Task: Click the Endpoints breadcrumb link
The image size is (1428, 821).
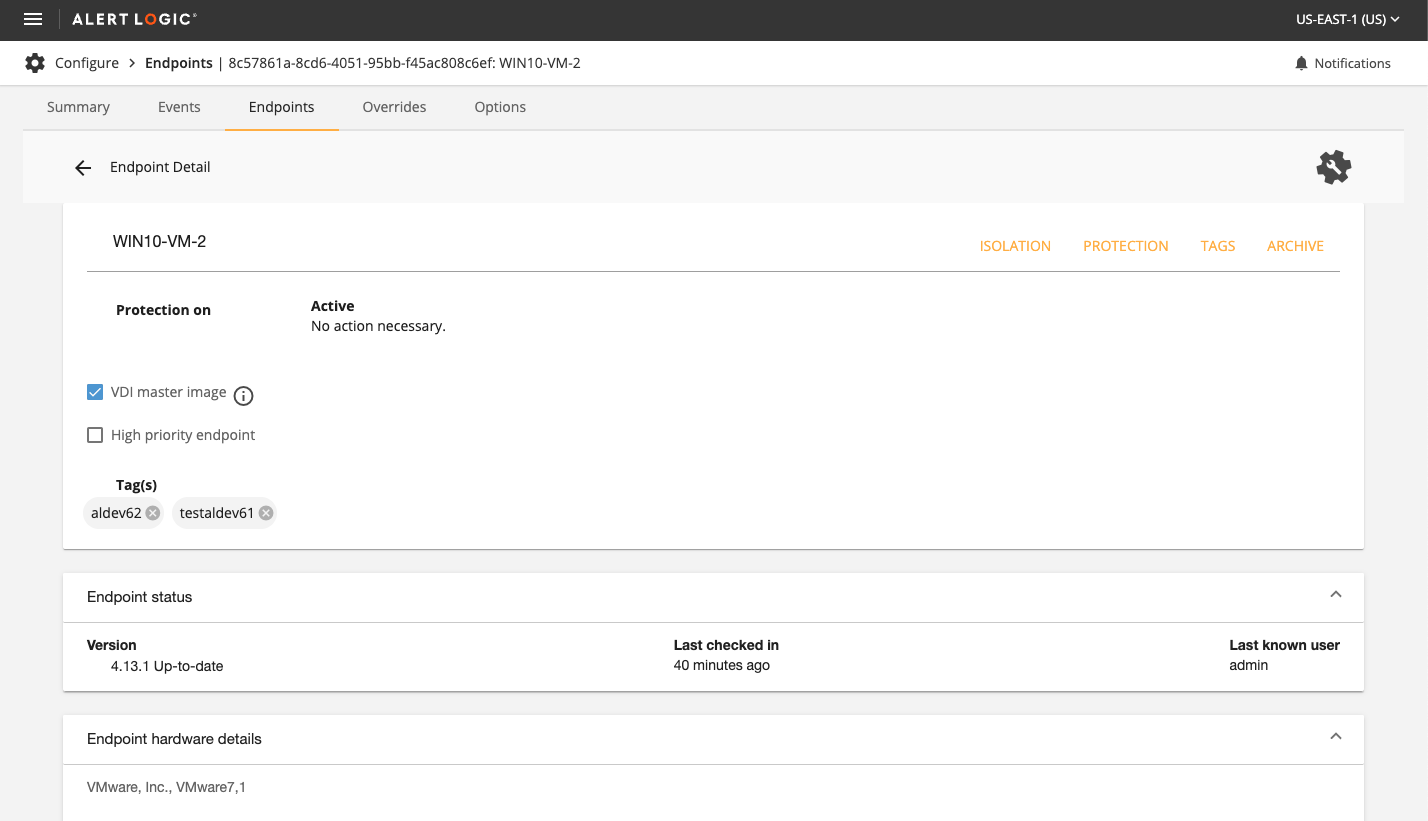Action: (x=179, y=63)
